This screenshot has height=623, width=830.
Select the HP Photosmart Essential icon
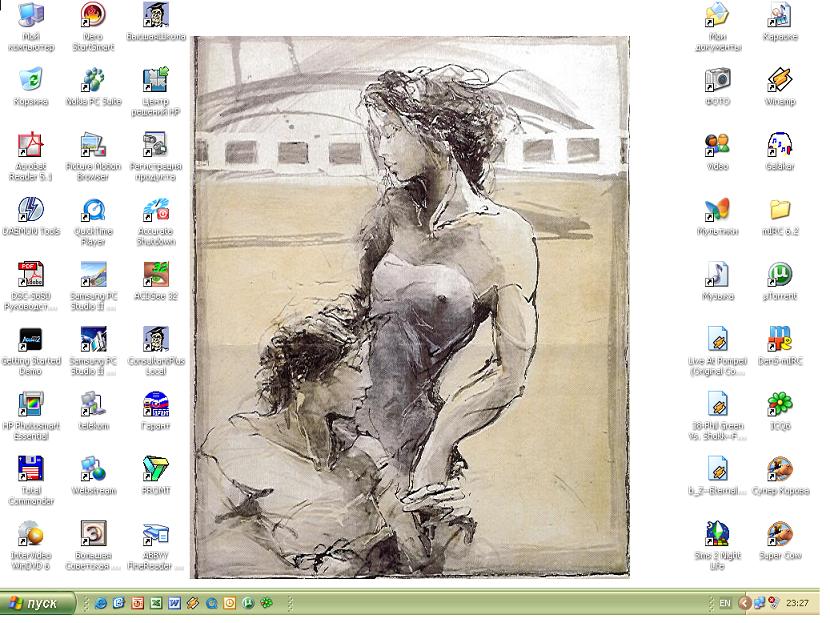[x=31, y=405]
